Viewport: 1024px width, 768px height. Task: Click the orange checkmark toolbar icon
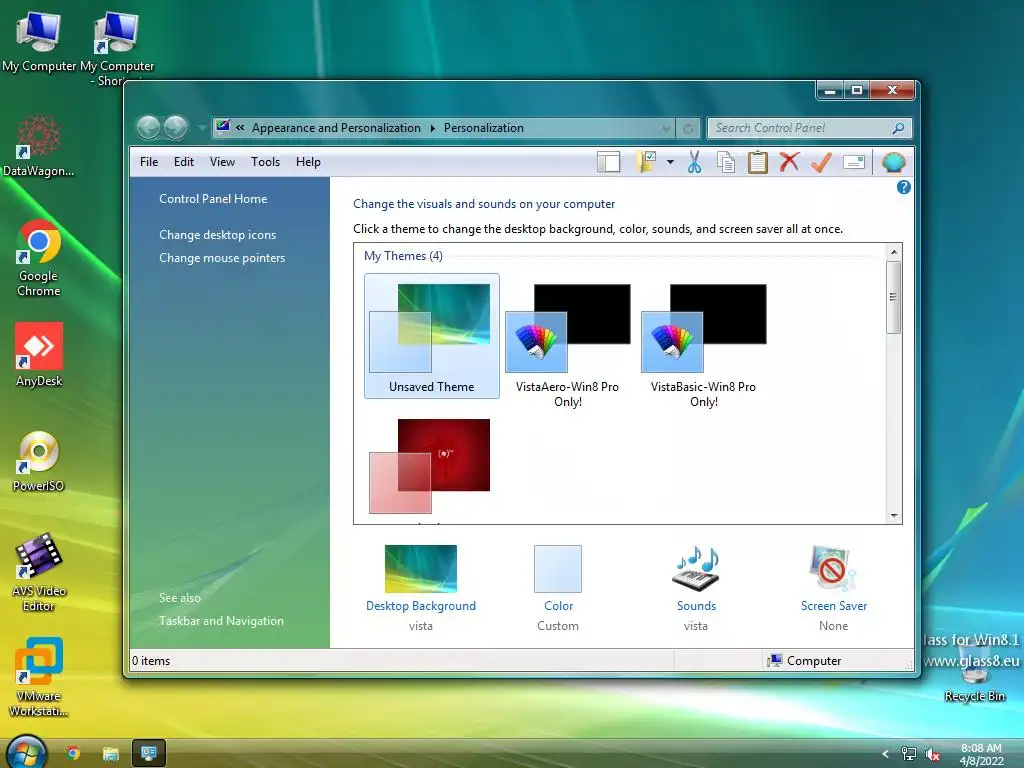[821, 162]
